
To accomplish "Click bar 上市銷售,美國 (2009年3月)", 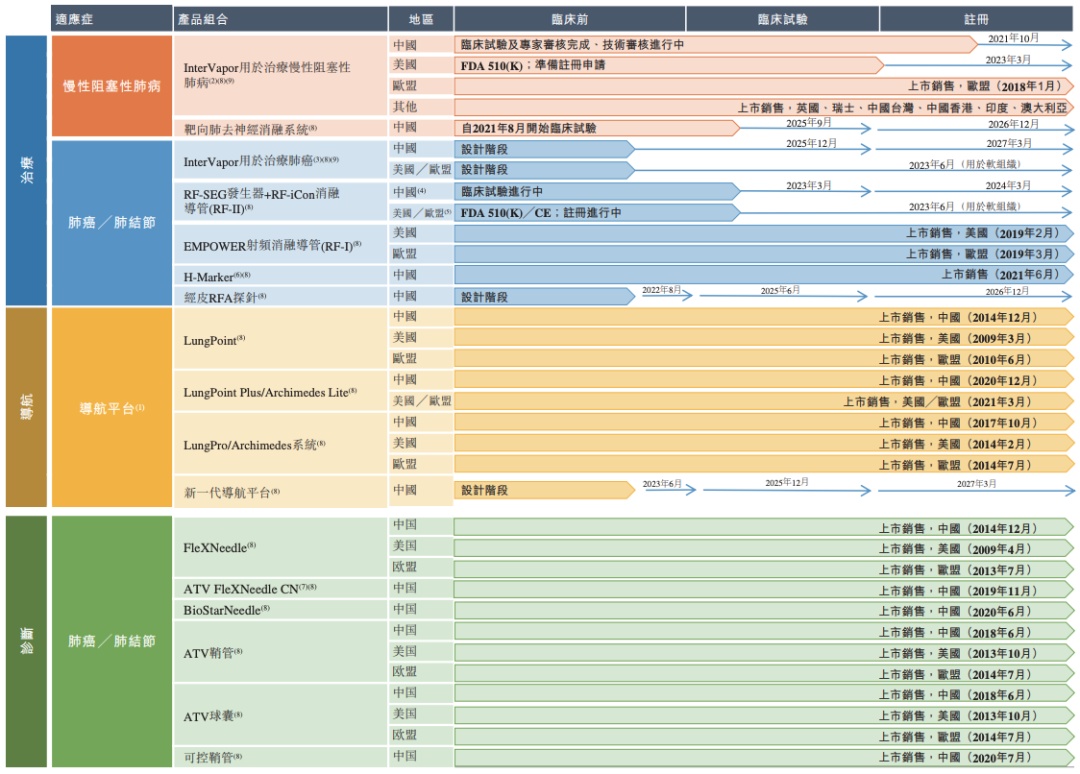I will pos(764,338).
